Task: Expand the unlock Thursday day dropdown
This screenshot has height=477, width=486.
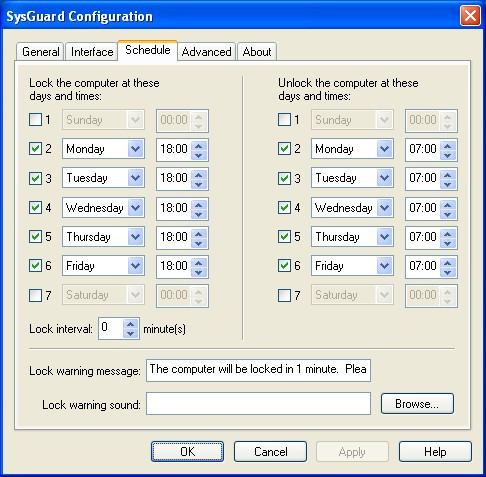Action: click(x=384, y=237)
